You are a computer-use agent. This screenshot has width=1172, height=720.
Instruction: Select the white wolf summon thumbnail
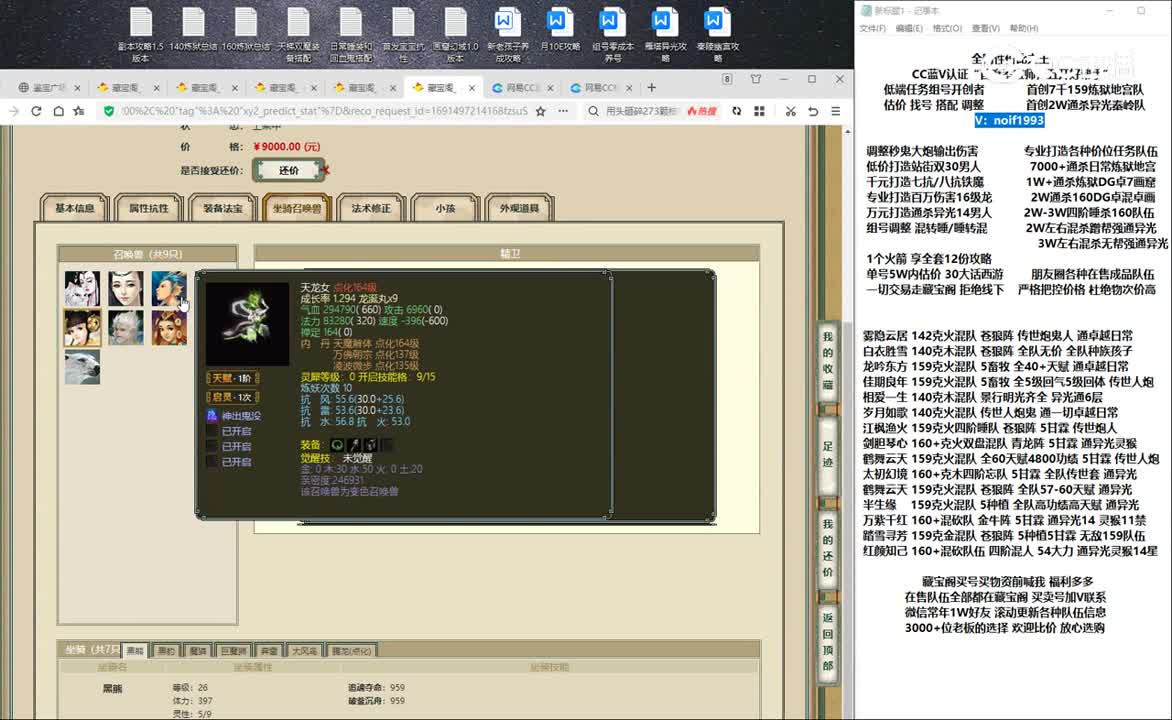(x=81, y=367)
